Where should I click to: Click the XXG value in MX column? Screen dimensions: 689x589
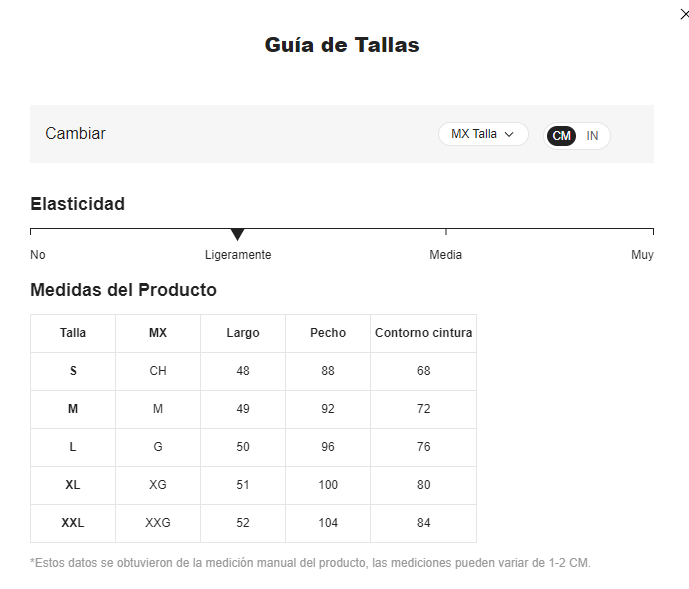(x=158, y=523)
